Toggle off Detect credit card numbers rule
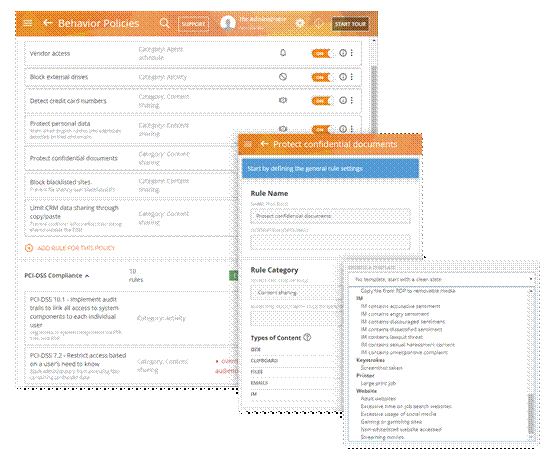 tap(323, 101)
